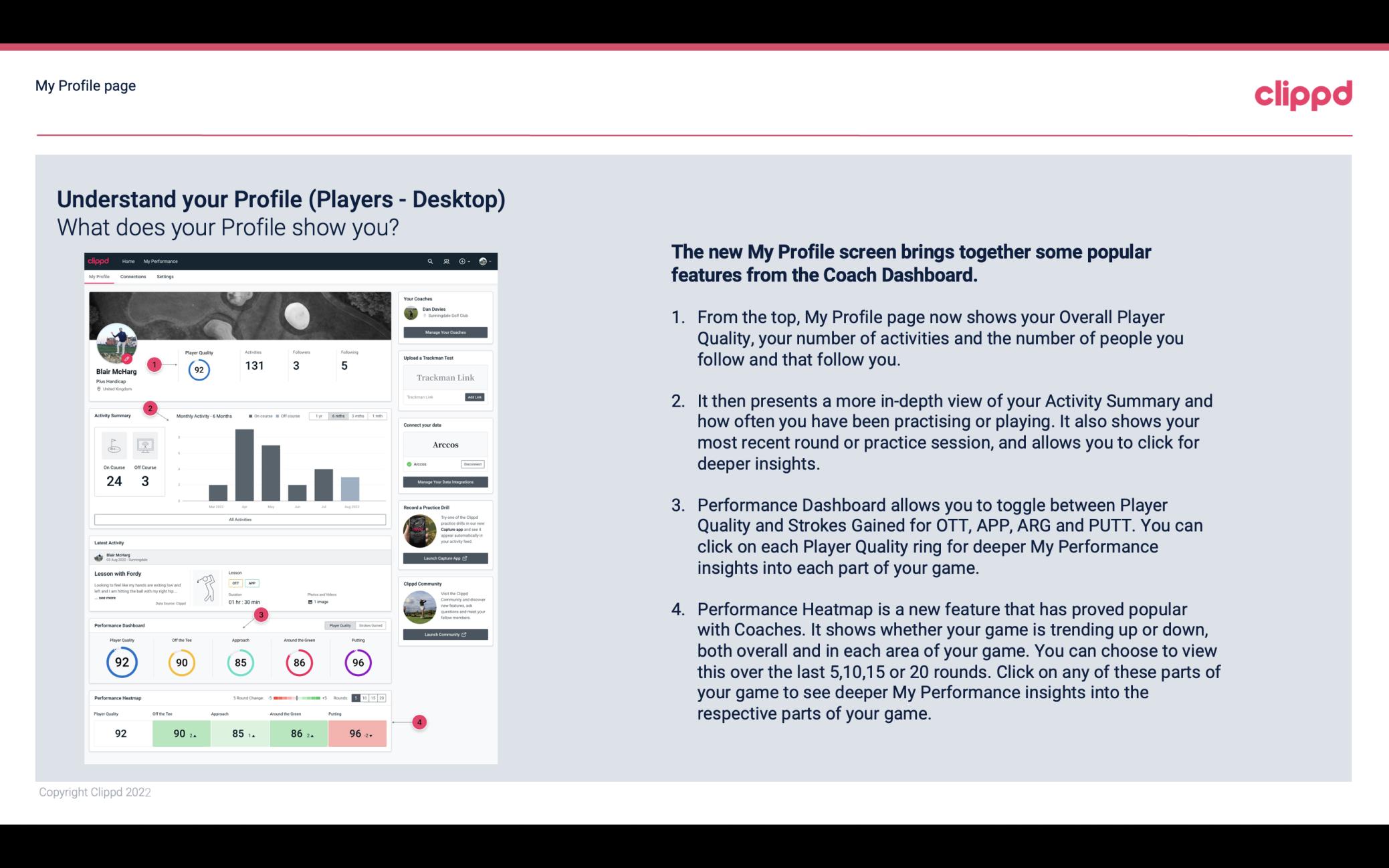This screenshot has height=868, width=1389.
Task: Open the My Profile tab
Action: (100, 276)
